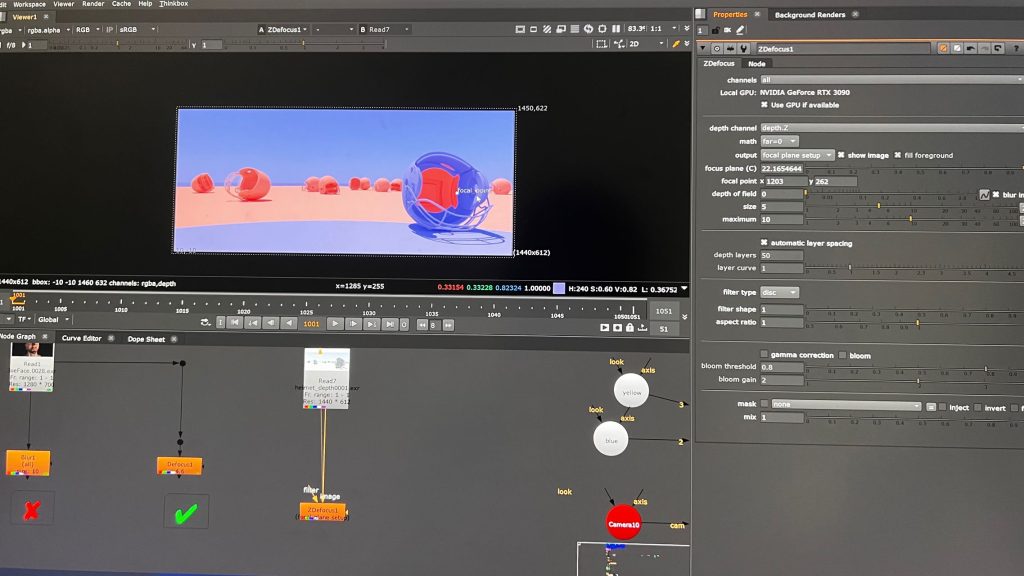Open the mask channel dropdown showing none
The width and height of the screenshot is (1024, 576).
[x=846, y=406]
